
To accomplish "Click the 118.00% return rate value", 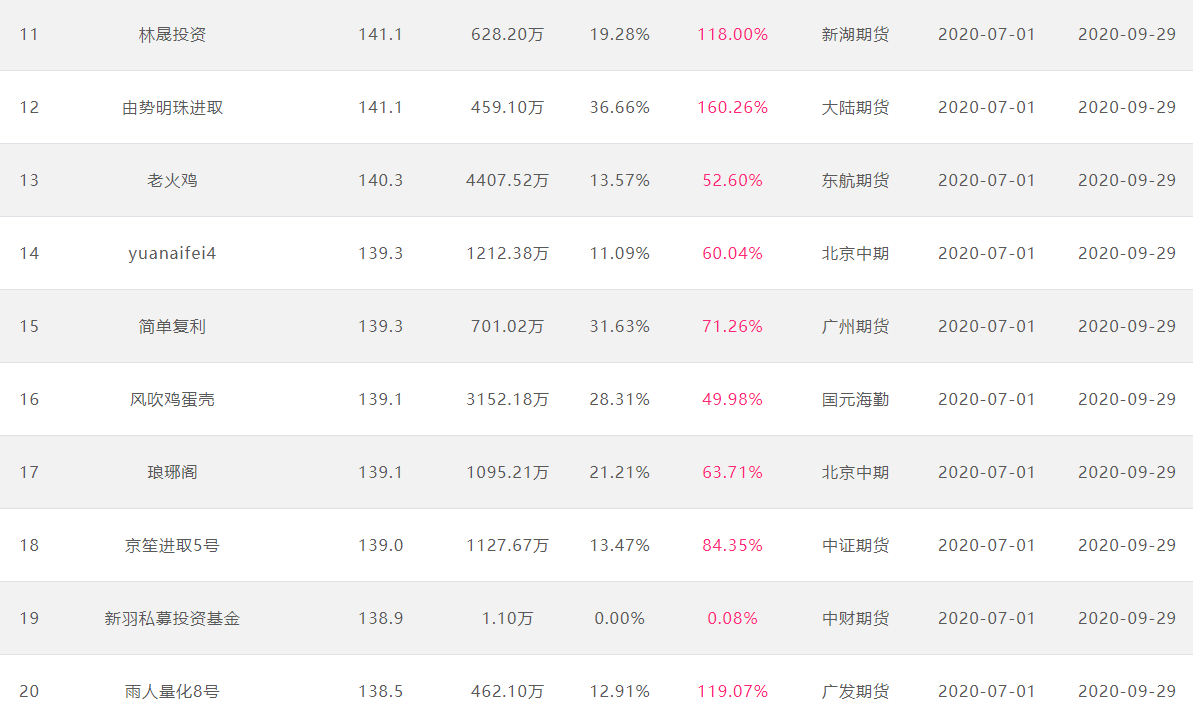I will point(732,34).
